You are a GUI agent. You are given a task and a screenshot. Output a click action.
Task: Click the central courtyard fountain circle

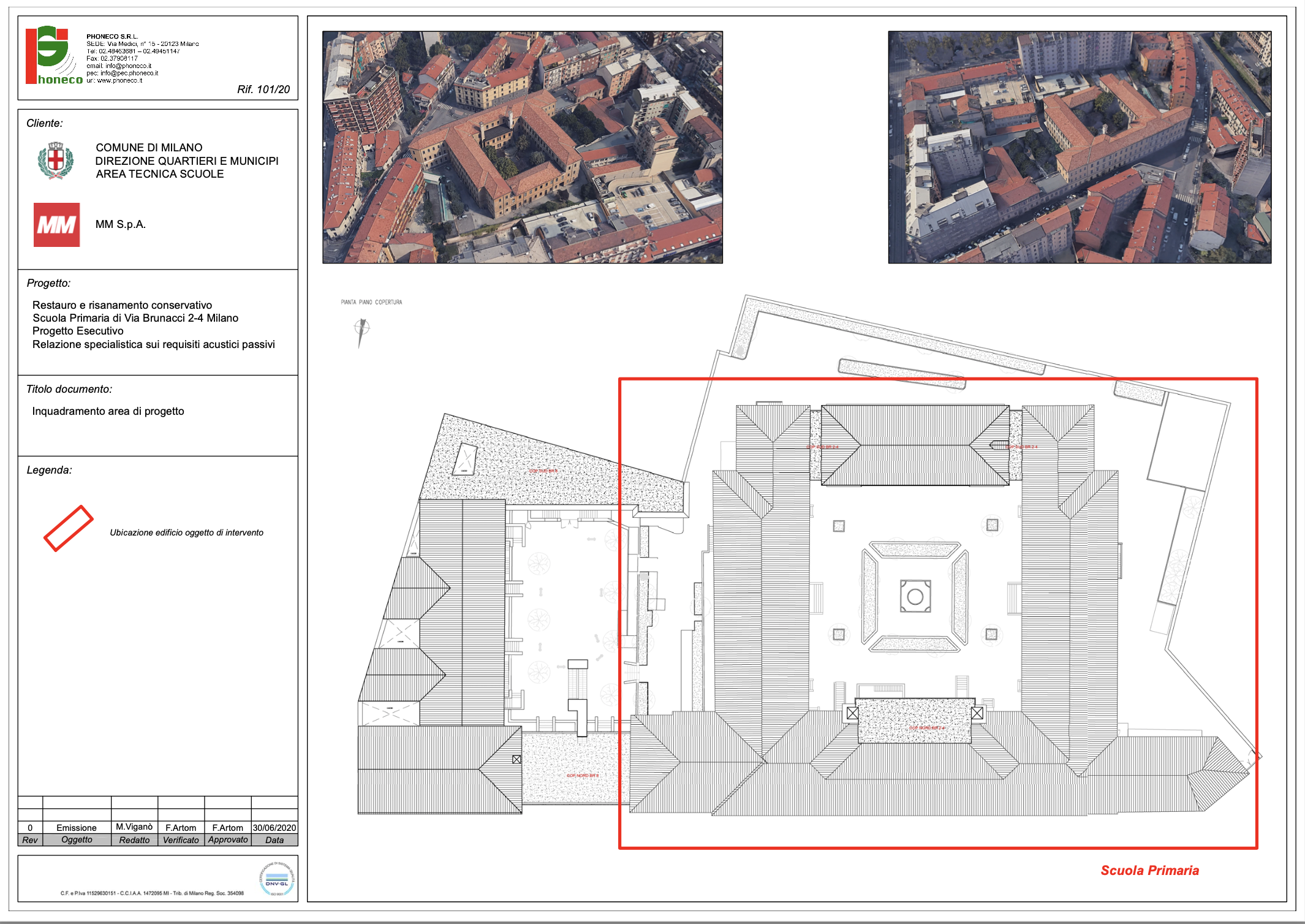pos(915,596)
